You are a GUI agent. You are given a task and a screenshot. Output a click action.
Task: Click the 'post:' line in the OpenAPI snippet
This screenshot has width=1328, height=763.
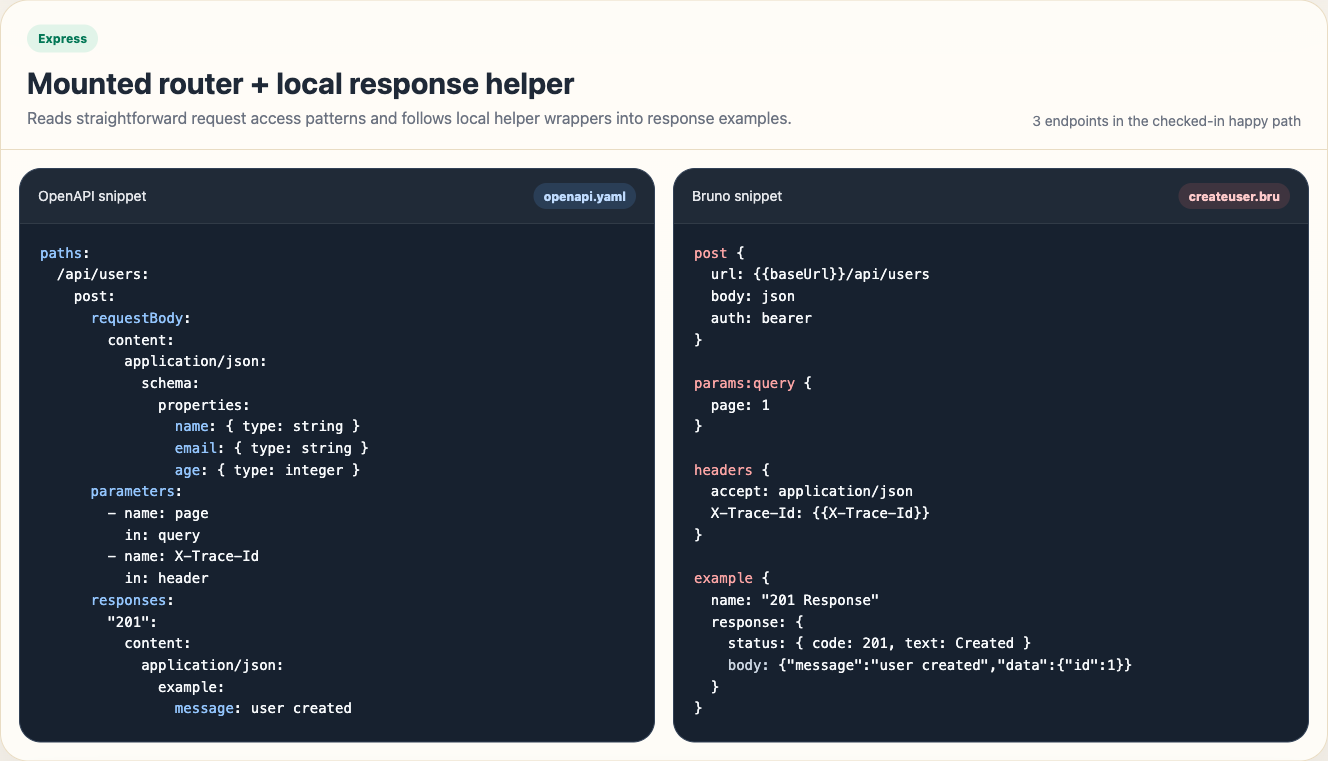[95, 297]
